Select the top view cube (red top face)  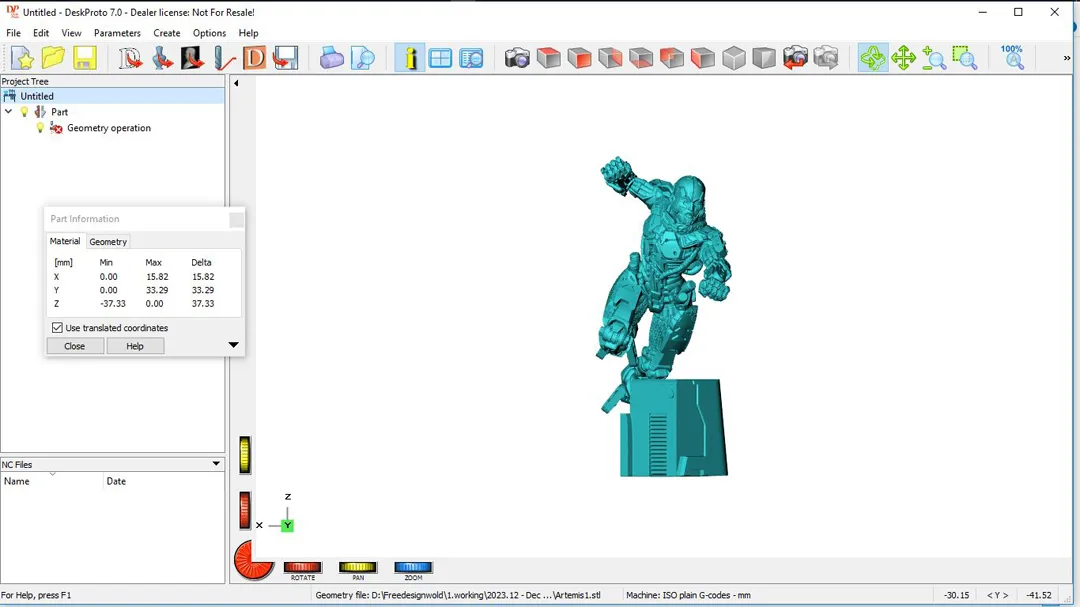pos(548,59)
